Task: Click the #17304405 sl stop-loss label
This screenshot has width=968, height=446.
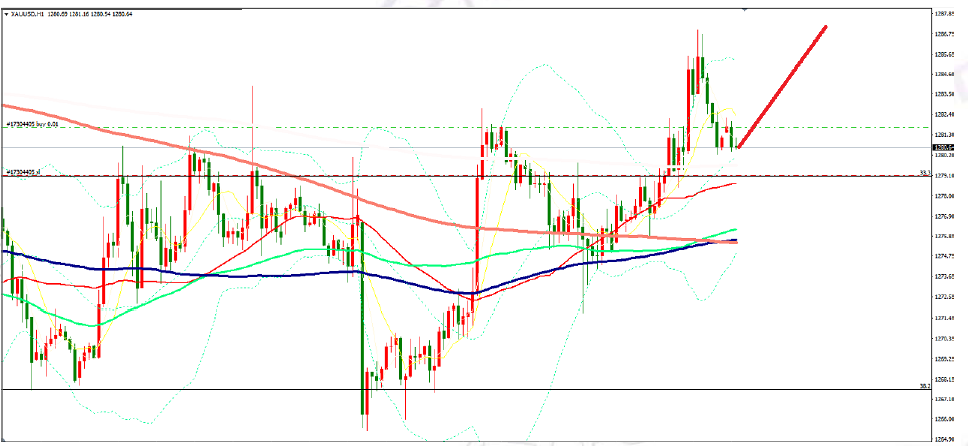Action: click(22, 172)
